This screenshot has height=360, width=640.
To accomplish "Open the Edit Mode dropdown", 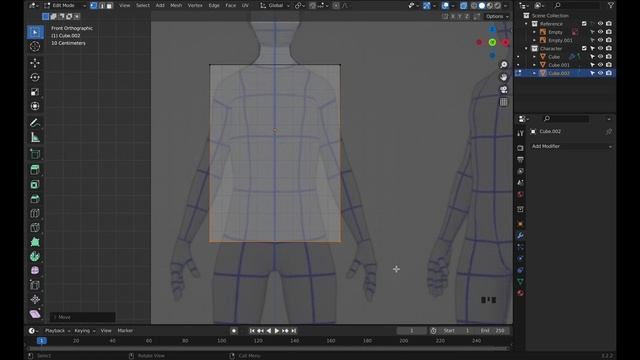I will [65, 5].
